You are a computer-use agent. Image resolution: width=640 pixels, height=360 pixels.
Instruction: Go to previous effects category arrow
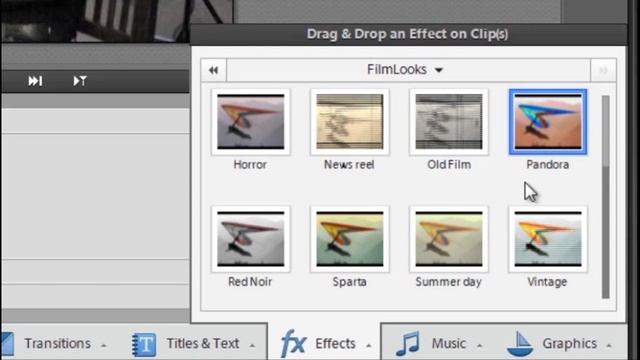[213, 70]
